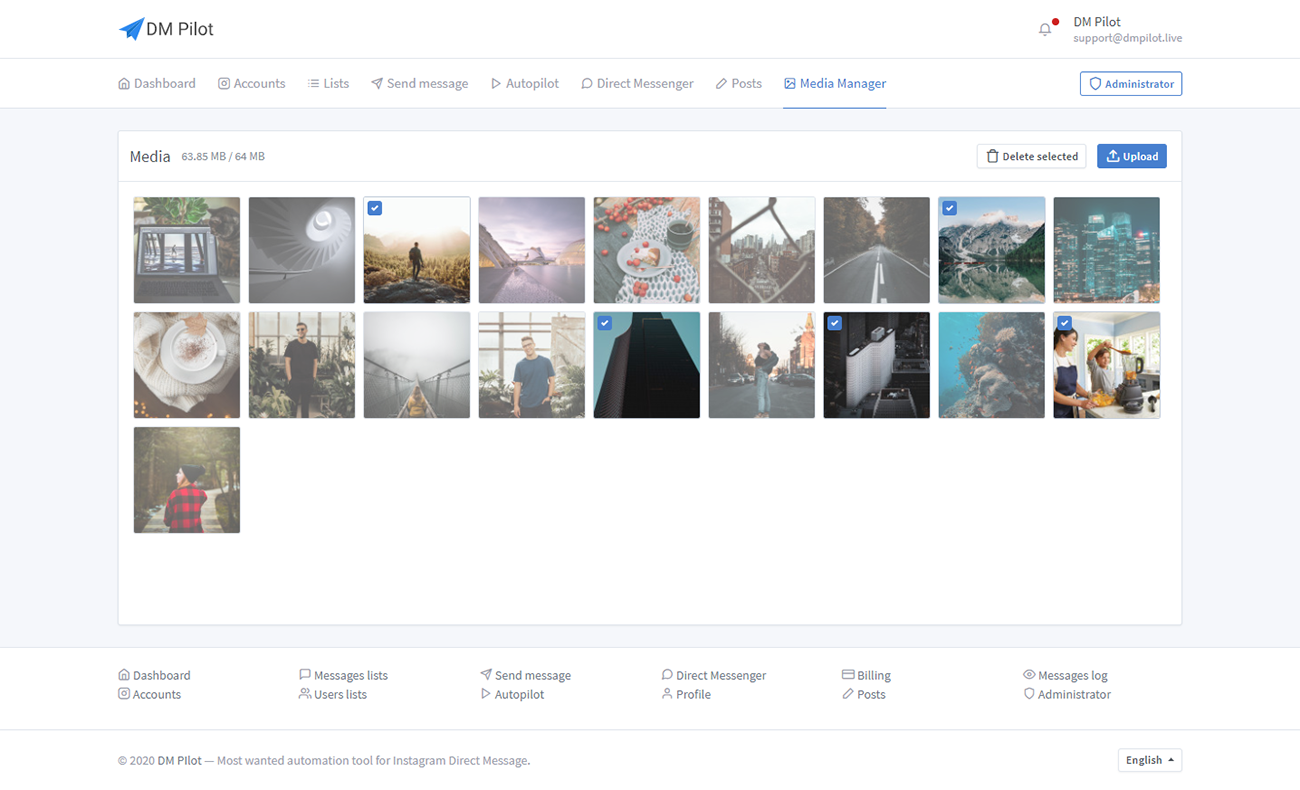The width and height of the screenshot is (1300, 790).
Task: Switch to the Autopilot tab
Action: coord(525,84)
